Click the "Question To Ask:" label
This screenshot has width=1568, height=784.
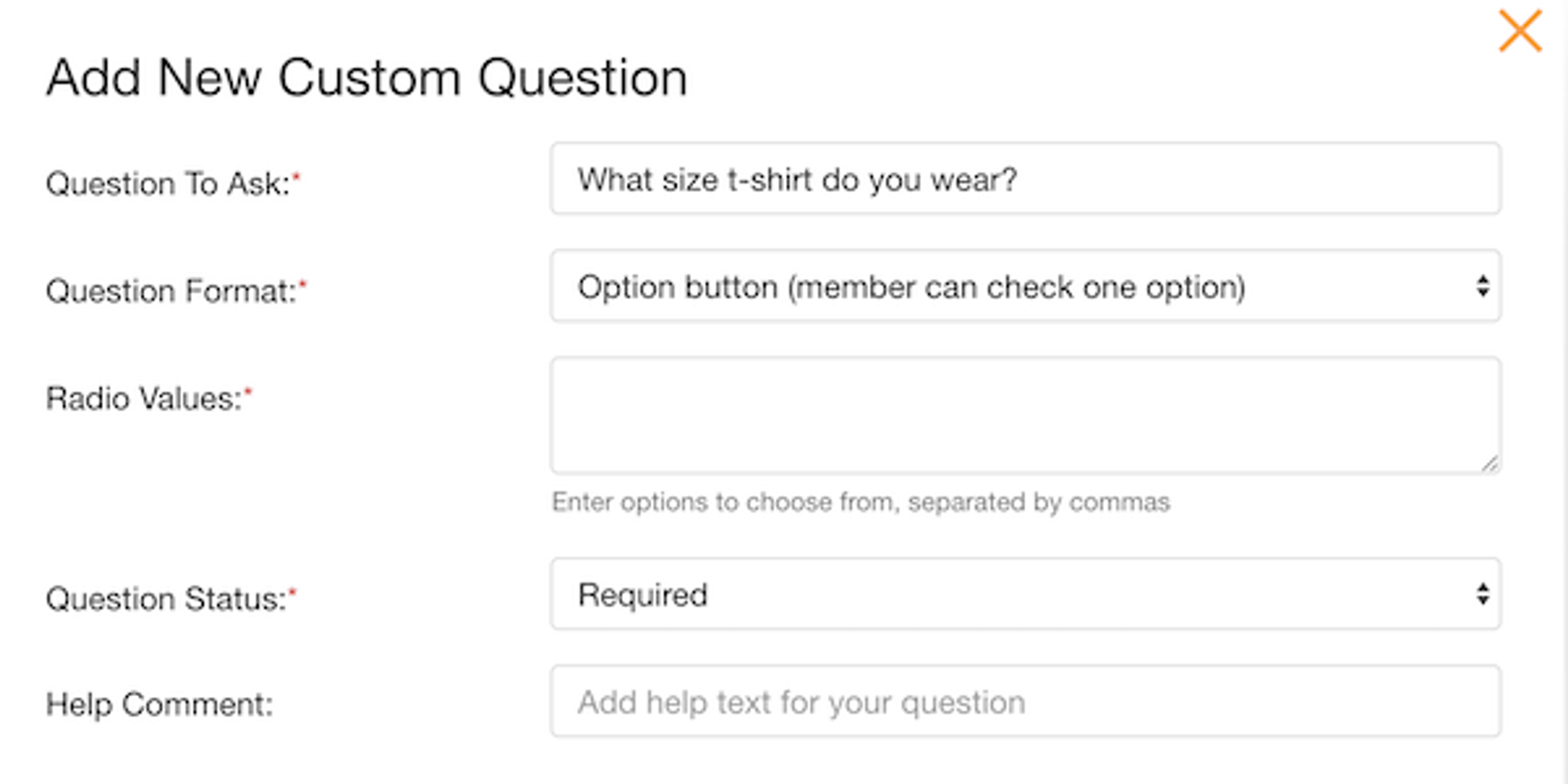coord(168,184)
